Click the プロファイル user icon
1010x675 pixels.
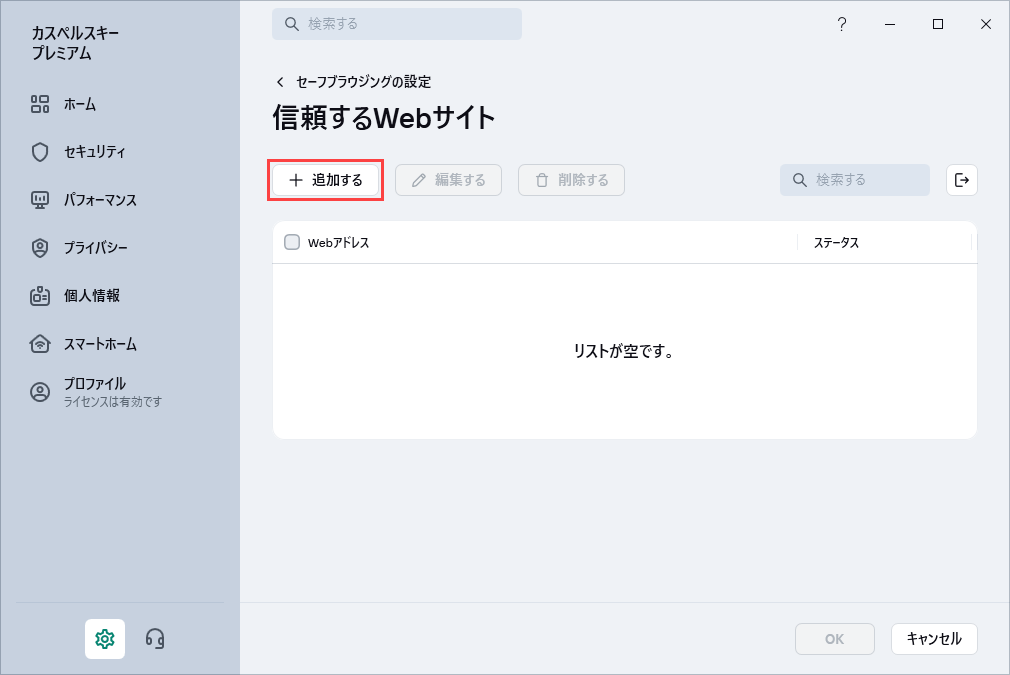[40, 392]
